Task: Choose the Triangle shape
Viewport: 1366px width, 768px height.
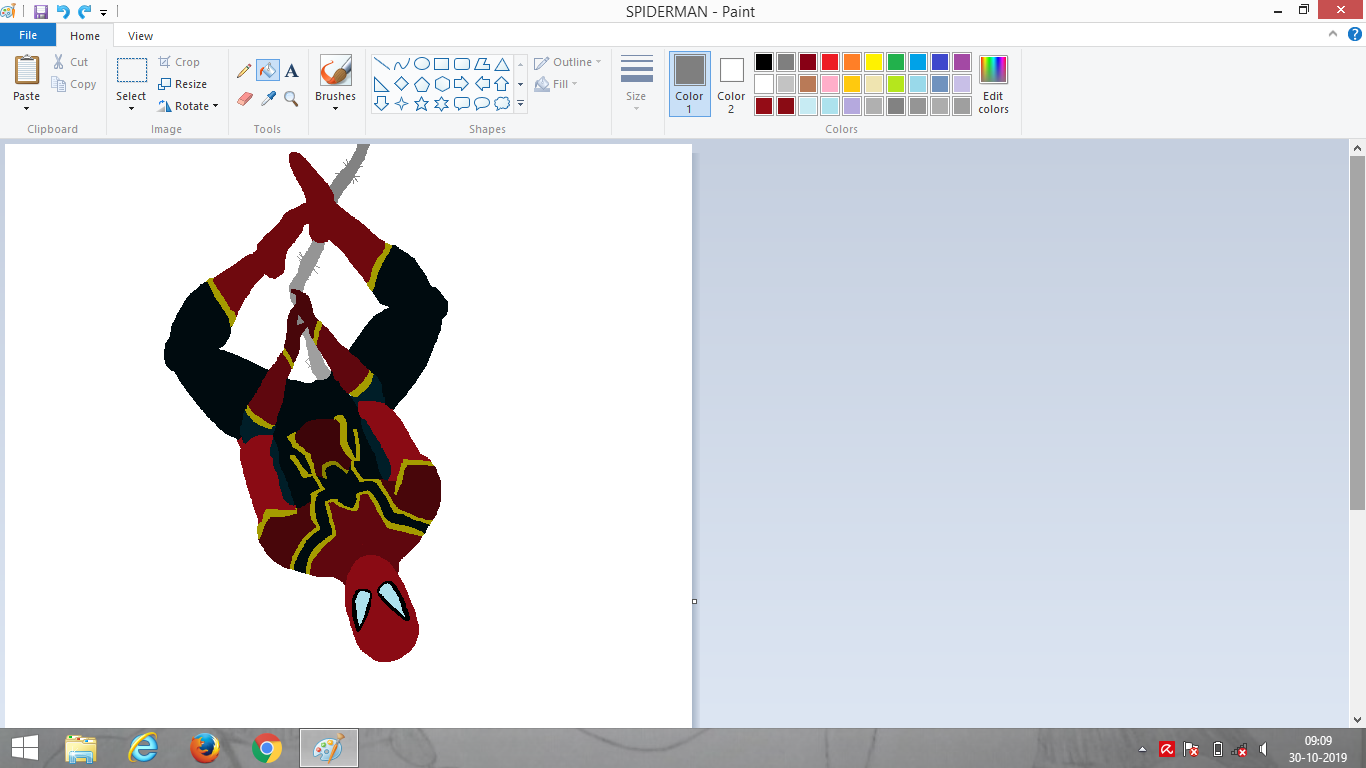Action: [x=502, y=64]
